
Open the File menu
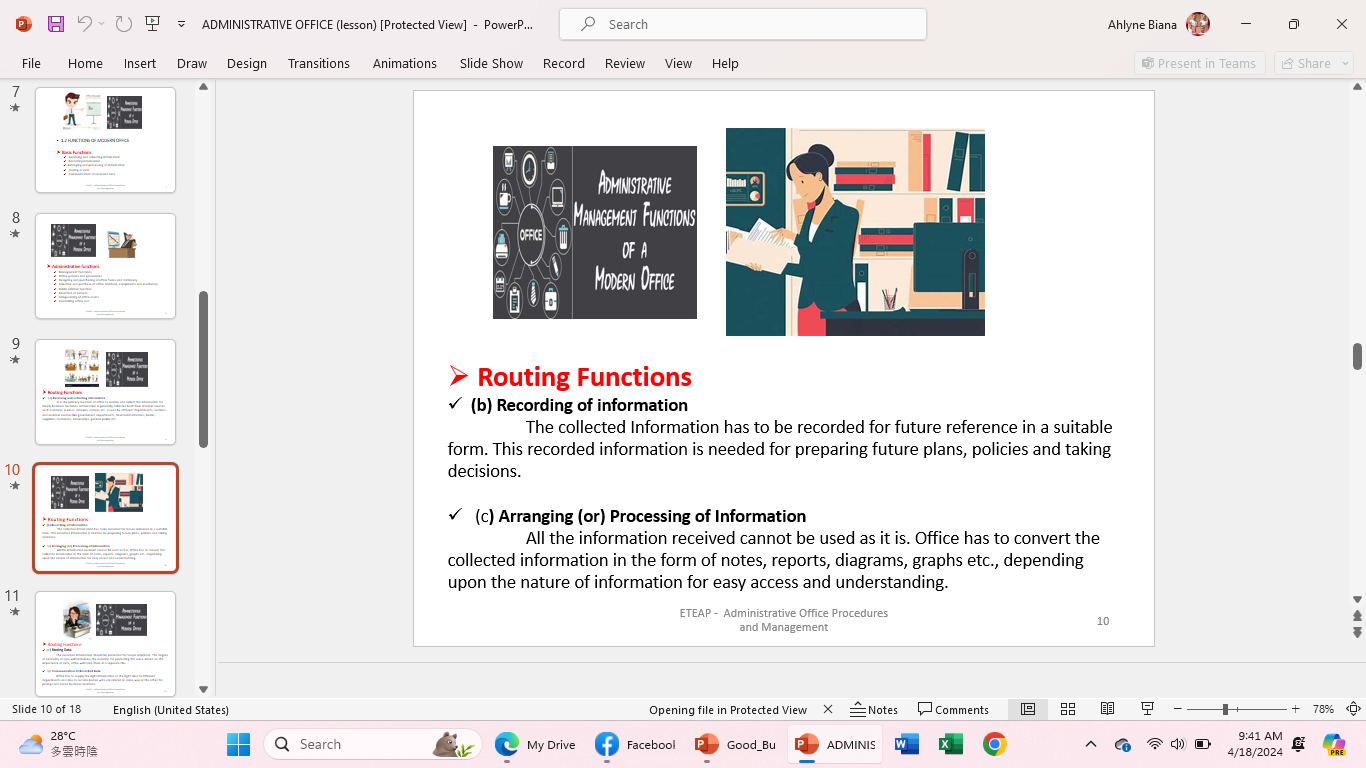31,63
